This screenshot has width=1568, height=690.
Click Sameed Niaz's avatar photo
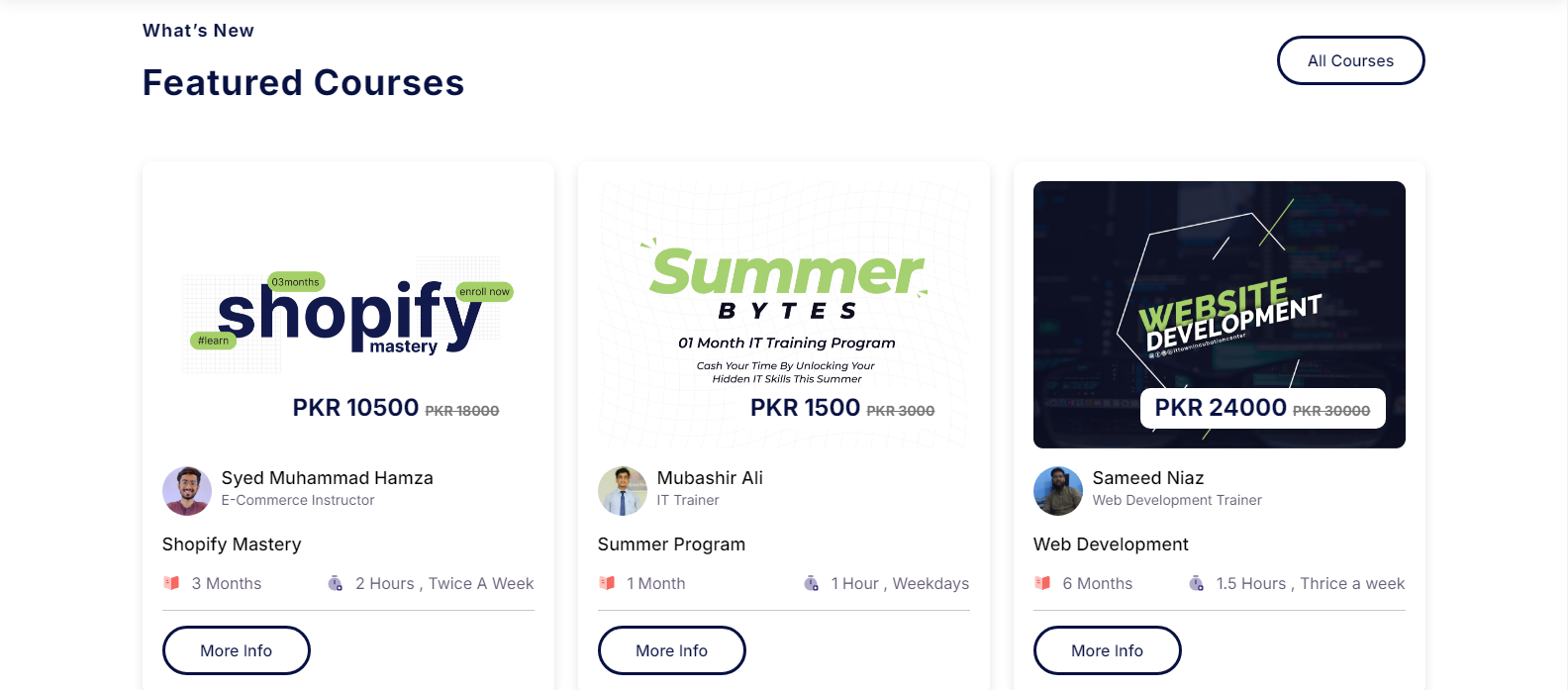pyautogui.click(x=1058, y=491)
